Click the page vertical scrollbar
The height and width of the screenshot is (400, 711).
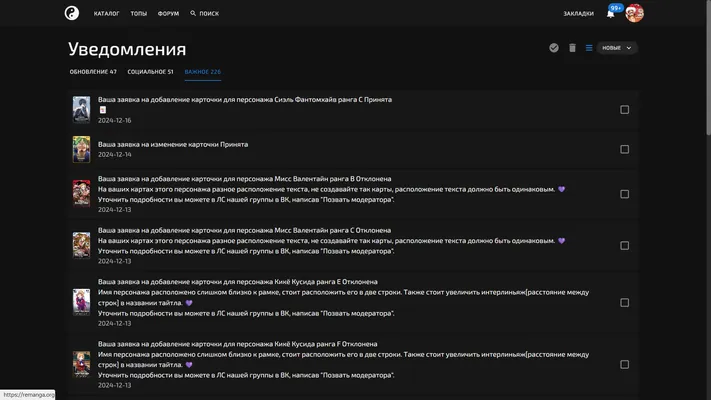click(x=708, y=68)
